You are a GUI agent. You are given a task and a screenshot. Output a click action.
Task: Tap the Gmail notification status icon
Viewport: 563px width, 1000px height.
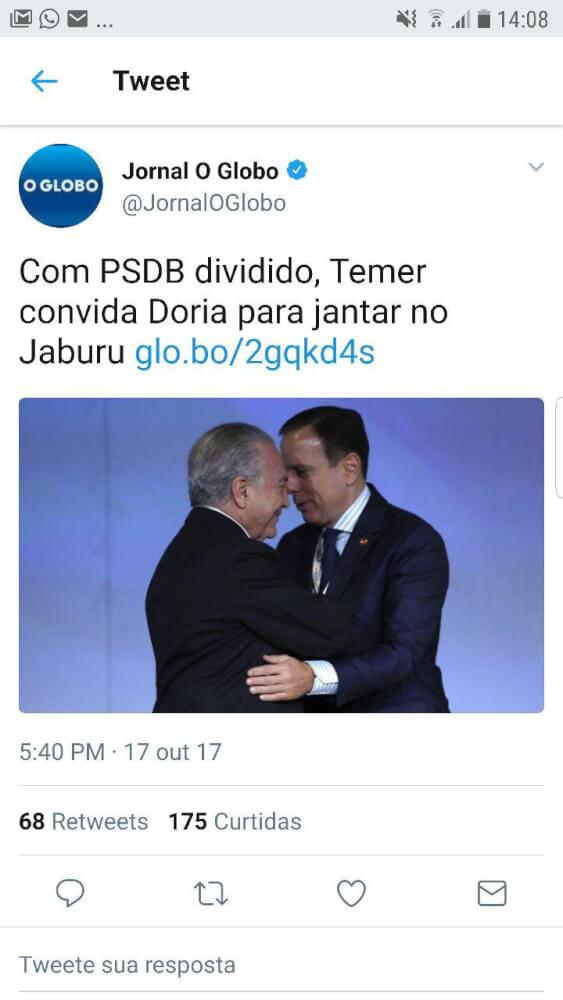(20, 19)
